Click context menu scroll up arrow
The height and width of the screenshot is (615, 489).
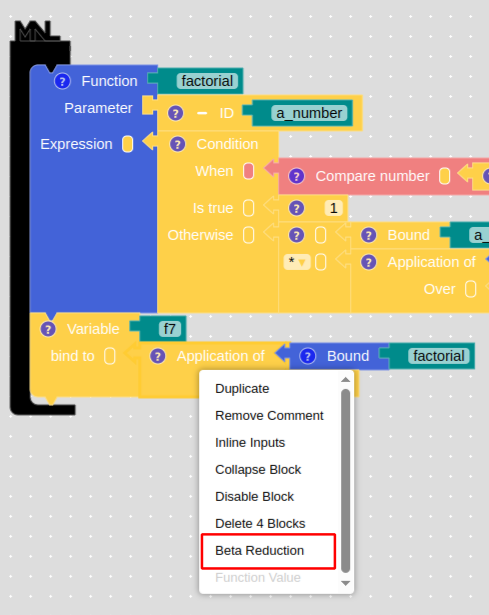[x=345, y=380]
